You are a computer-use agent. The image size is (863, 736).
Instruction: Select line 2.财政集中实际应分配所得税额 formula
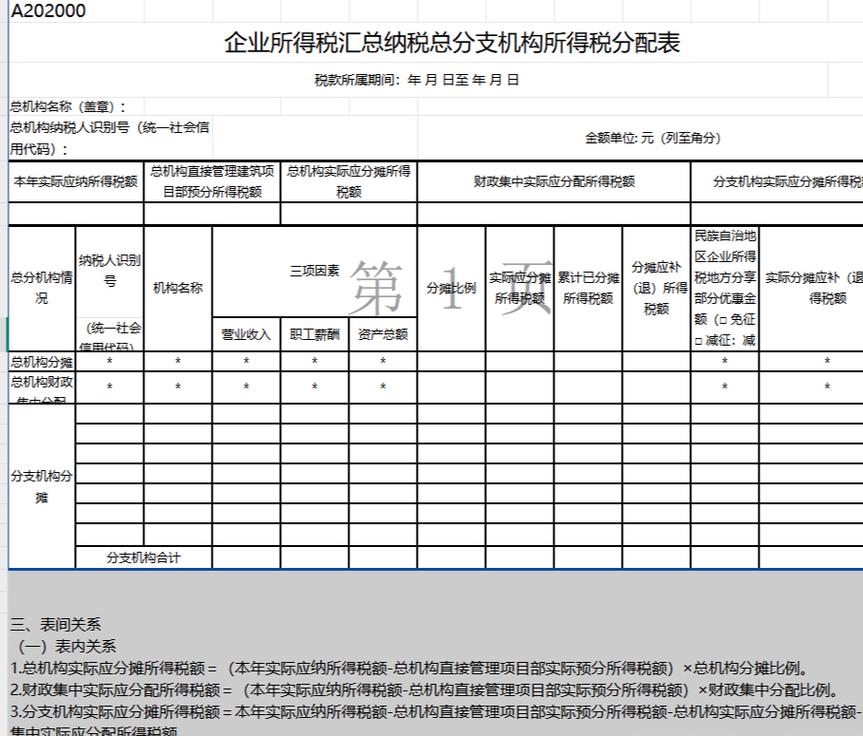click(x=425, y=690)
